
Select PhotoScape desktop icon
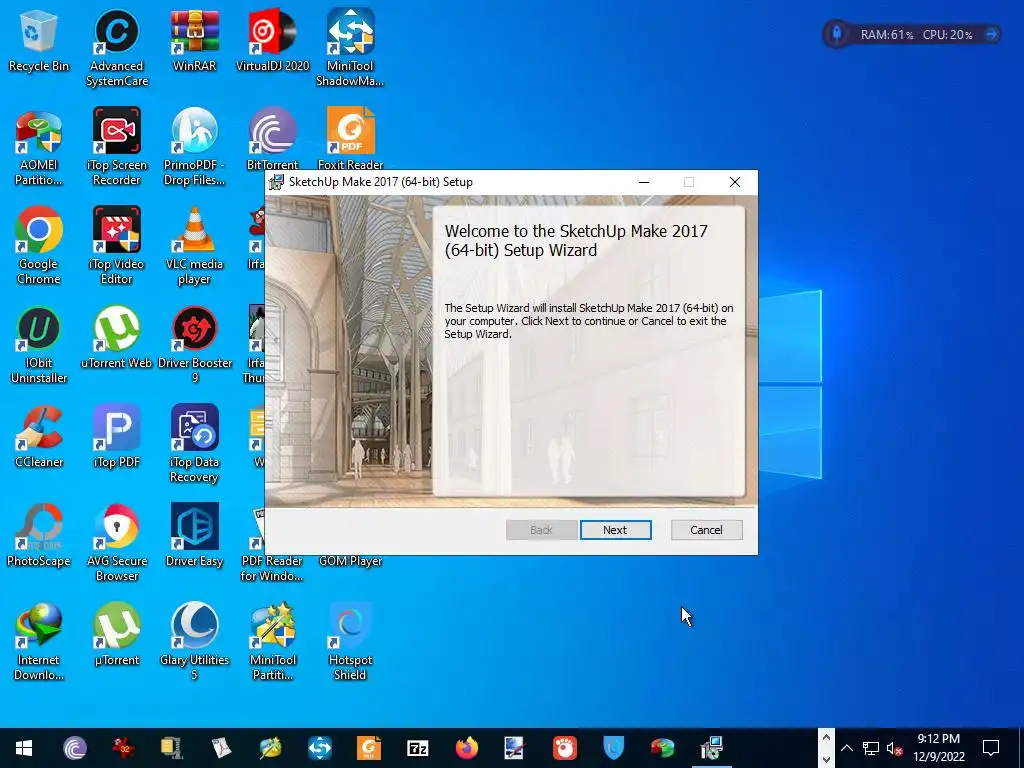point(39,536)
